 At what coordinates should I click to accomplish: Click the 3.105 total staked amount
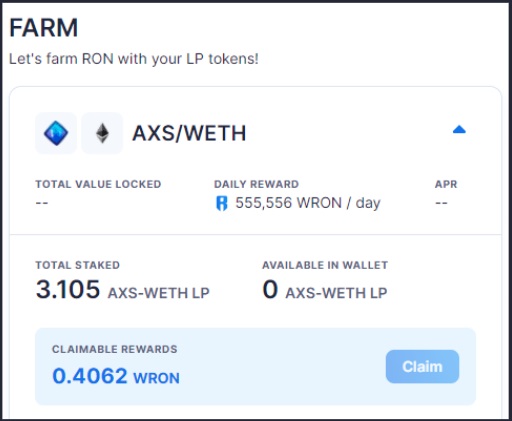[68, 289]
